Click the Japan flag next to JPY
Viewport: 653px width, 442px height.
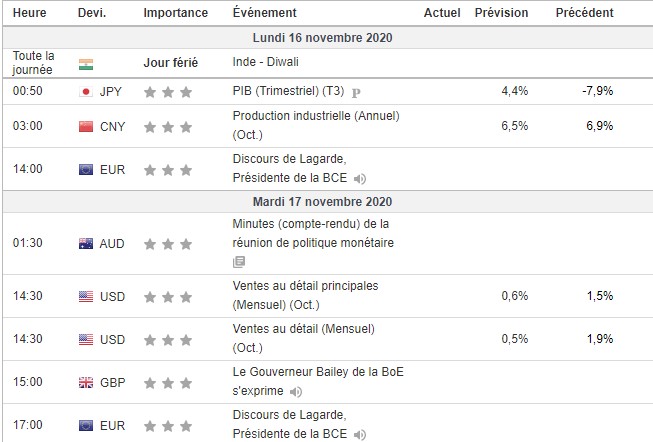point(86,91)
